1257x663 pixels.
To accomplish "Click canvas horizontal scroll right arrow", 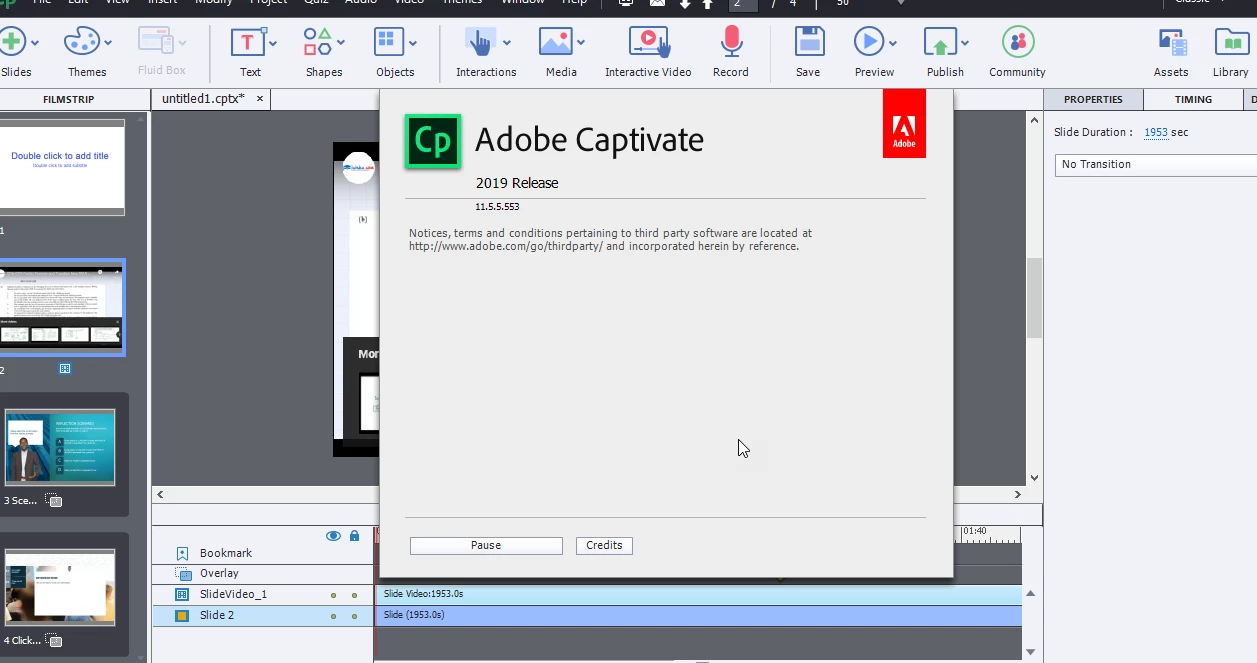I will 1018,494.
